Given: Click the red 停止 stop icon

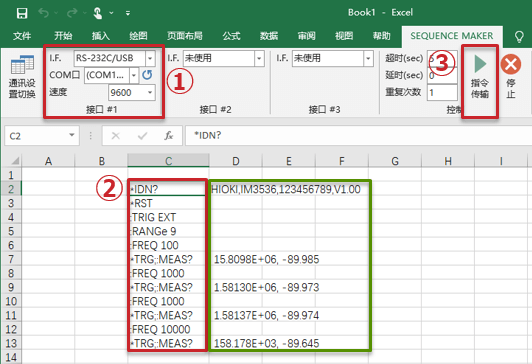Looking at the screenshot, I should 511,64.
